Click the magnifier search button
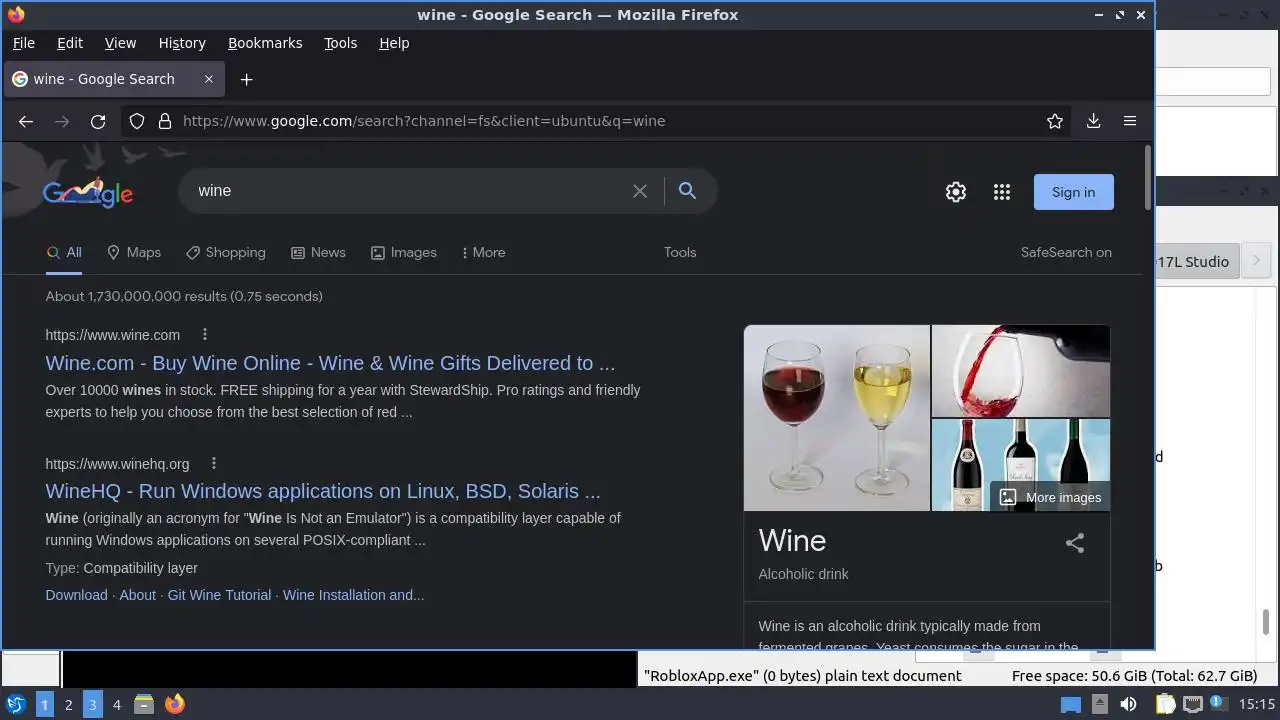The image size is (1280, 720). point(687,191)
